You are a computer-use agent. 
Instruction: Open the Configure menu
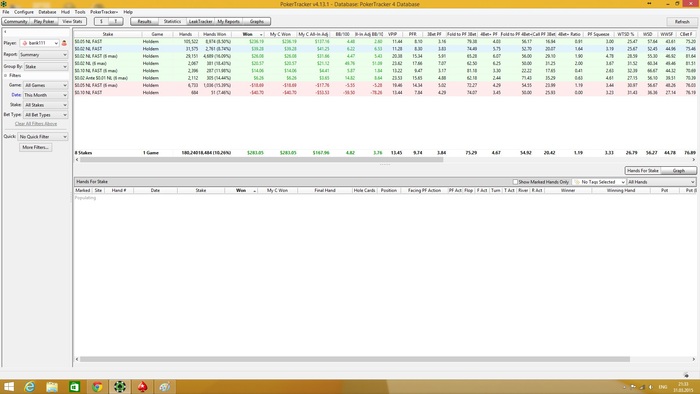click(24, 12)
